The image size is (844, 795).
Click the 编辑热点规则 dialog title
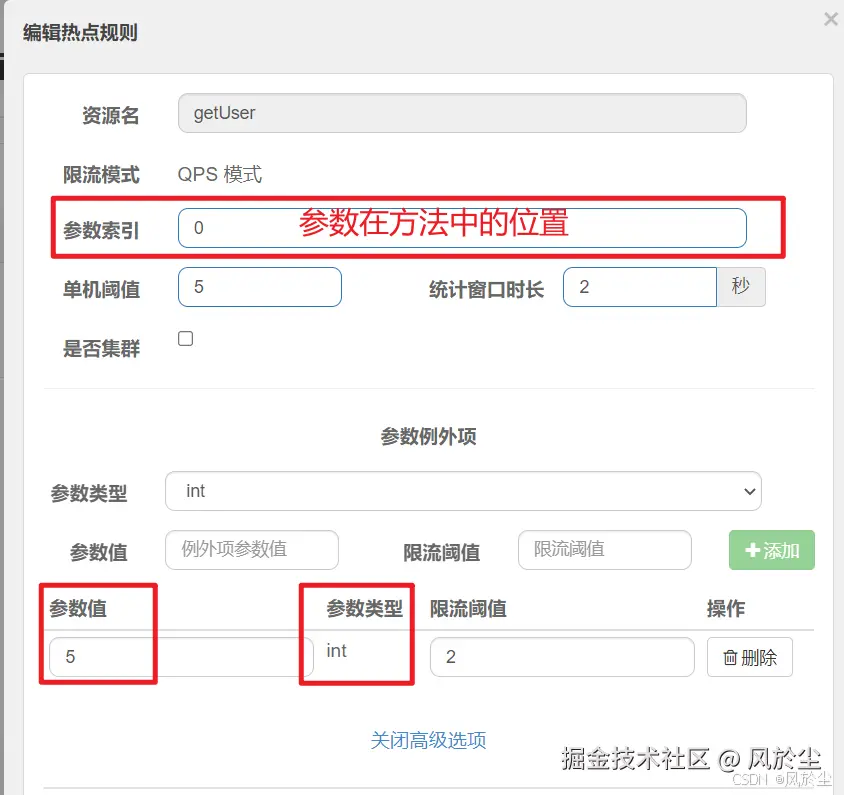point(80,33)
